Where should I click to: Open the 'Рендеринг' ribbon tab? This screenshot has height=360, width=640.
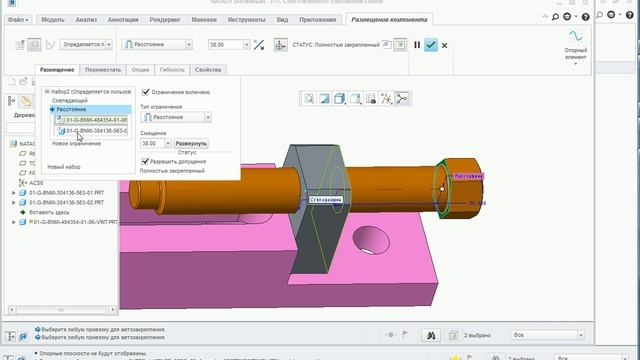coord(165,20)
